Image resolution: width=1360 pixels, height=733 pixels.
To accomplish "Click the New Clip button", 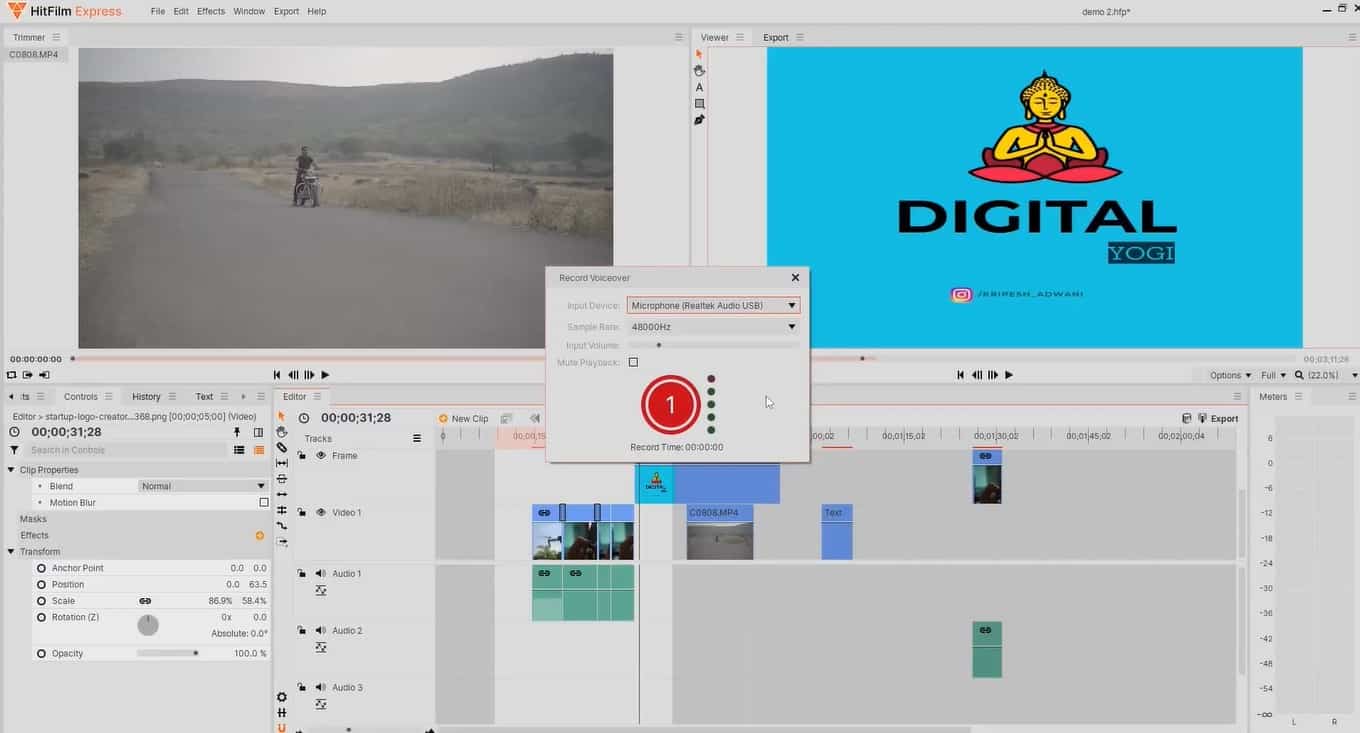I will (463, 419).
